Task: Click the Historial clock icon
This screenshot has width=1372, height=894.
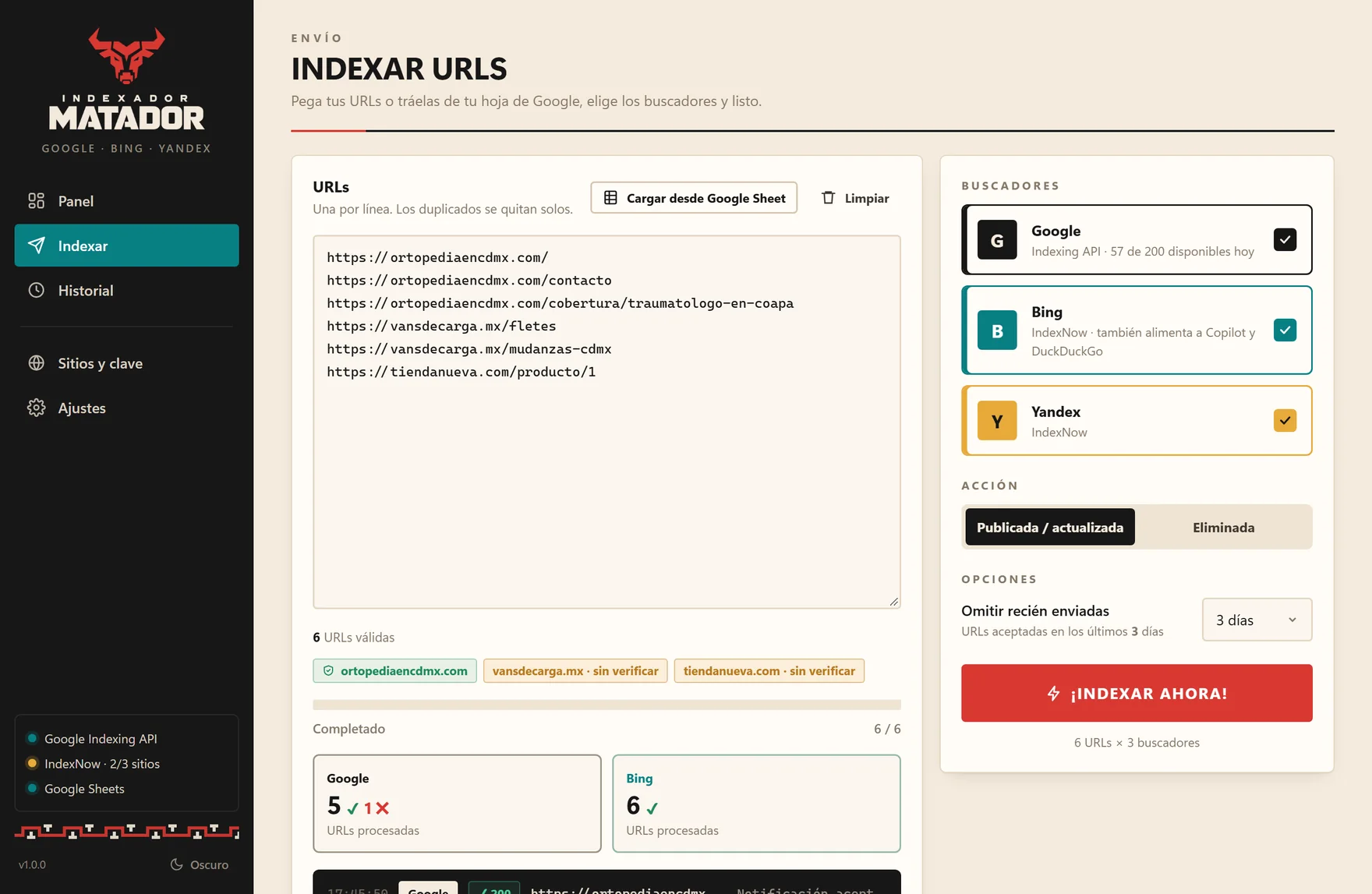Action: [x=37, y=290]
